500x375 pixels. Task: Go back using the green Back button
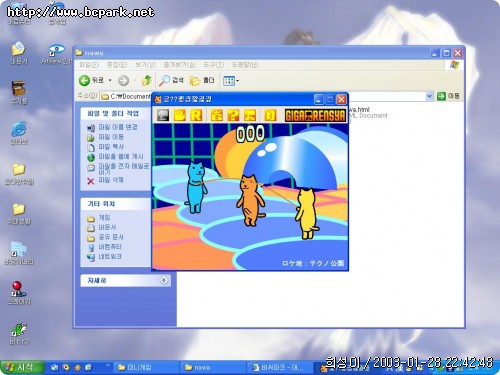[91, 80]
